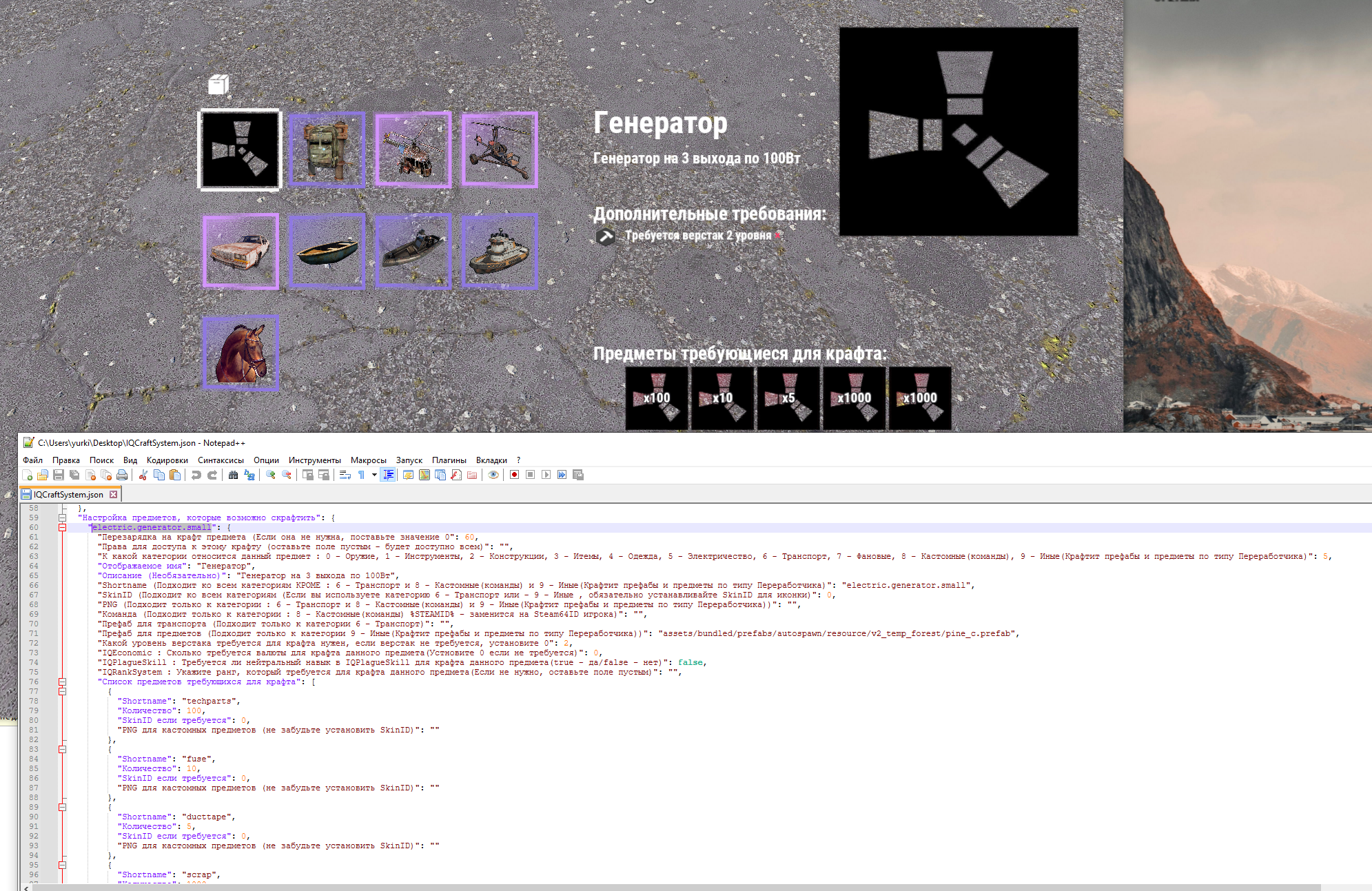Open the Find binoculars tool
This screenshot has height=891, width=1372.
tap(233, 475)
